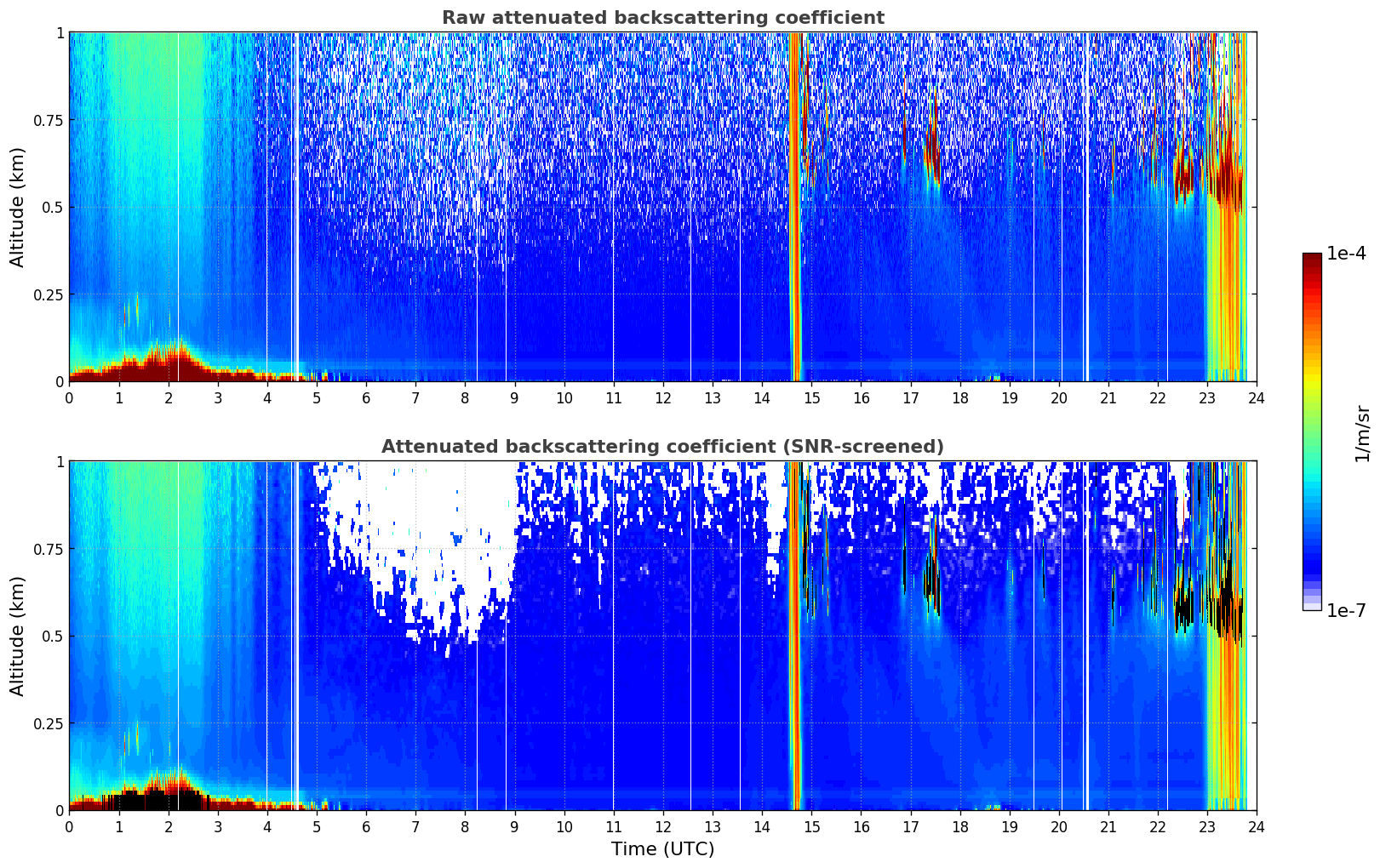Image resolution: width=1380 pixels, height=868 pixels.
Task: Click the "3" time tick under the SNR-screened plot
Action: (218, 826)
